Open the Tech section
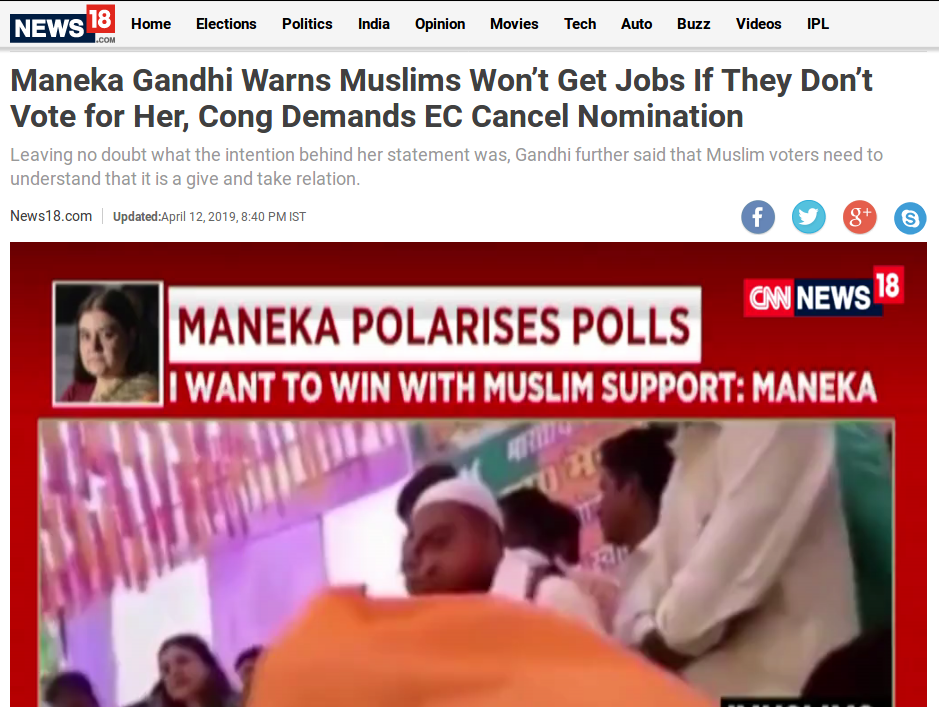Screen dimensions: 939x707 [580, 24]
